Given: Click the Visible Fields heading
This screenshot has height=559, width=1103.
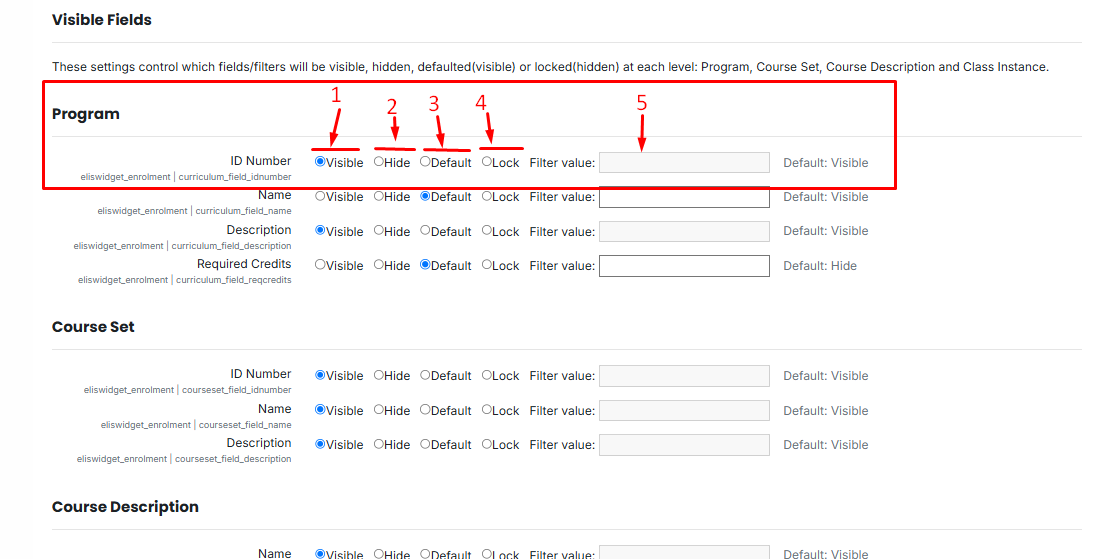Looking at the screenshot, I should [102, 20].
